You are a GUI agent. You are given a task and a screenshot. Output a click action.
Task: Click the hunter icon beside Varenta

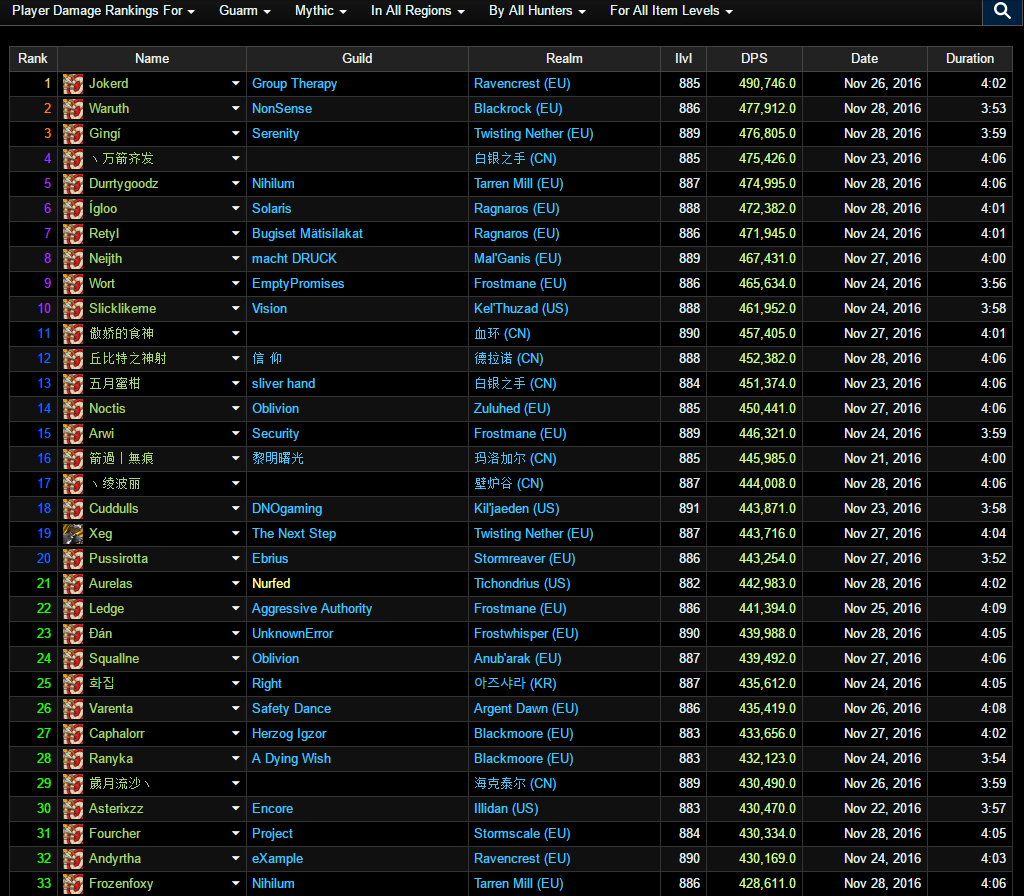coord(72,709)
